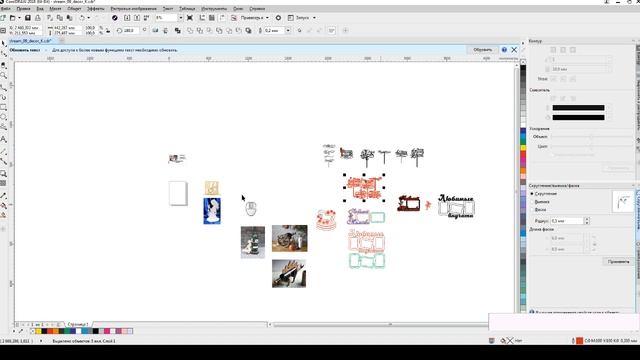Click the help icon in update bar
This screenshot has height=360, width=640.
tap(504, 50)
